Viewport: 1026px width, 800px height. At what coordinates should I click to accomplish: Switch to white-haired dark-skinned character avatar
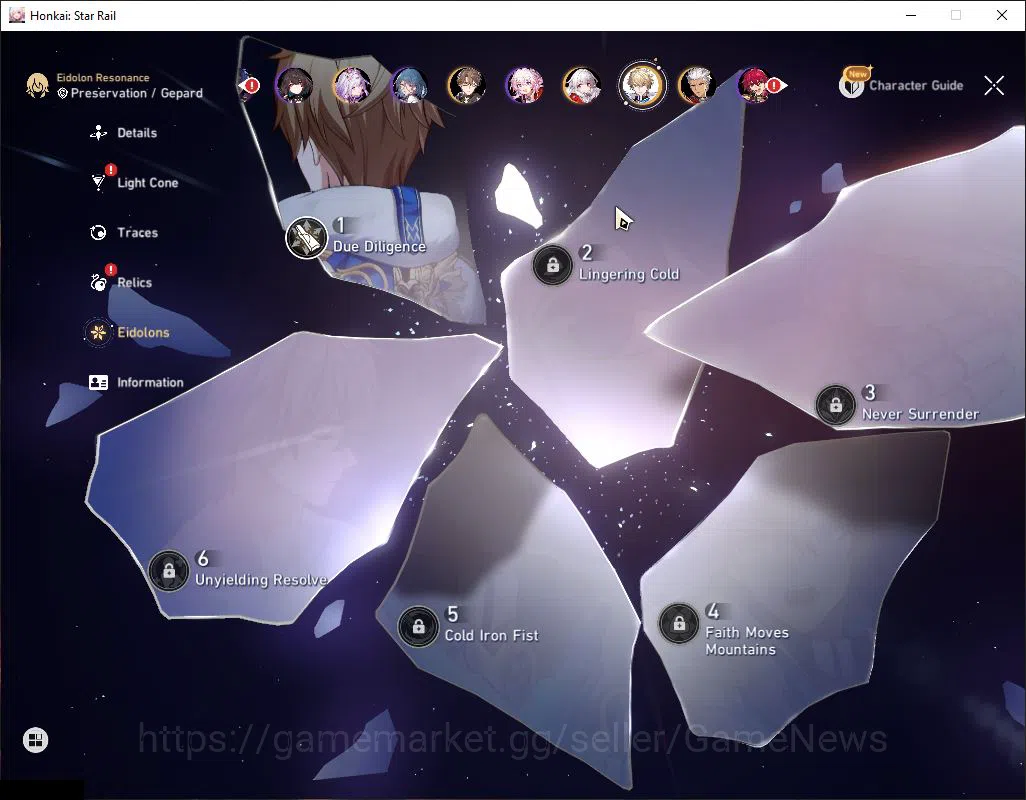point(697,86)
